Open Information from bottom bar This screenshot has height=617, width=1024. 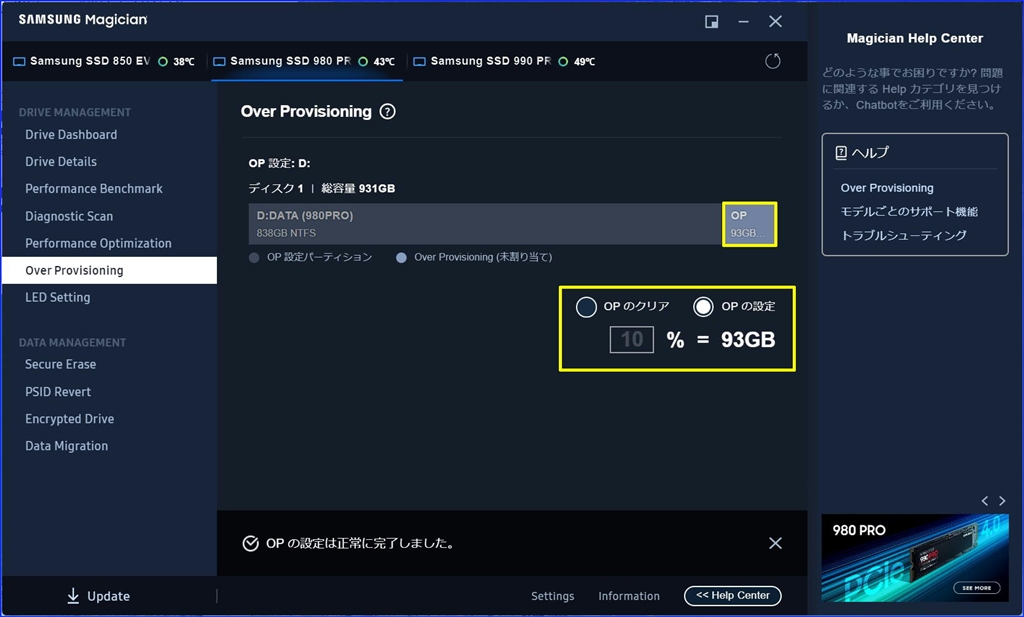click(x=629, y=596)
